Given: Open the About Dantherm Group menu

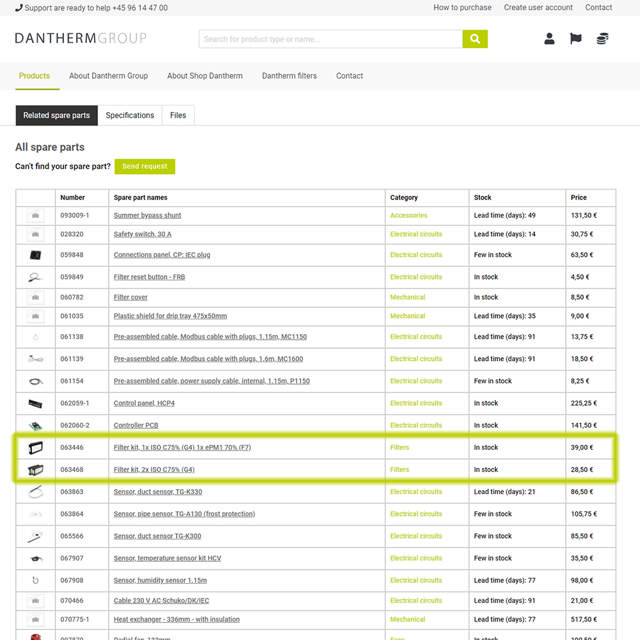Looking at the screenshot, I should 108,76.
